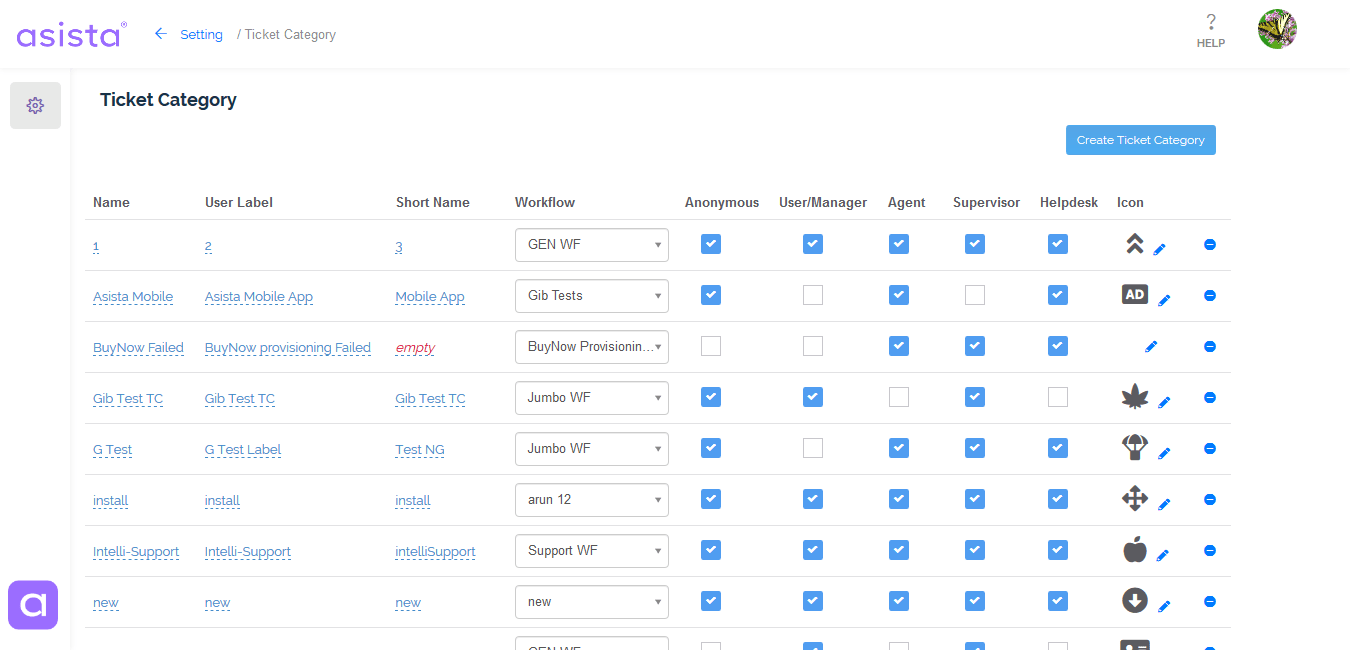1350x650 pixels.
Task: Edit icon pencil for G Test row
Action: click(x=1163, y=453)
